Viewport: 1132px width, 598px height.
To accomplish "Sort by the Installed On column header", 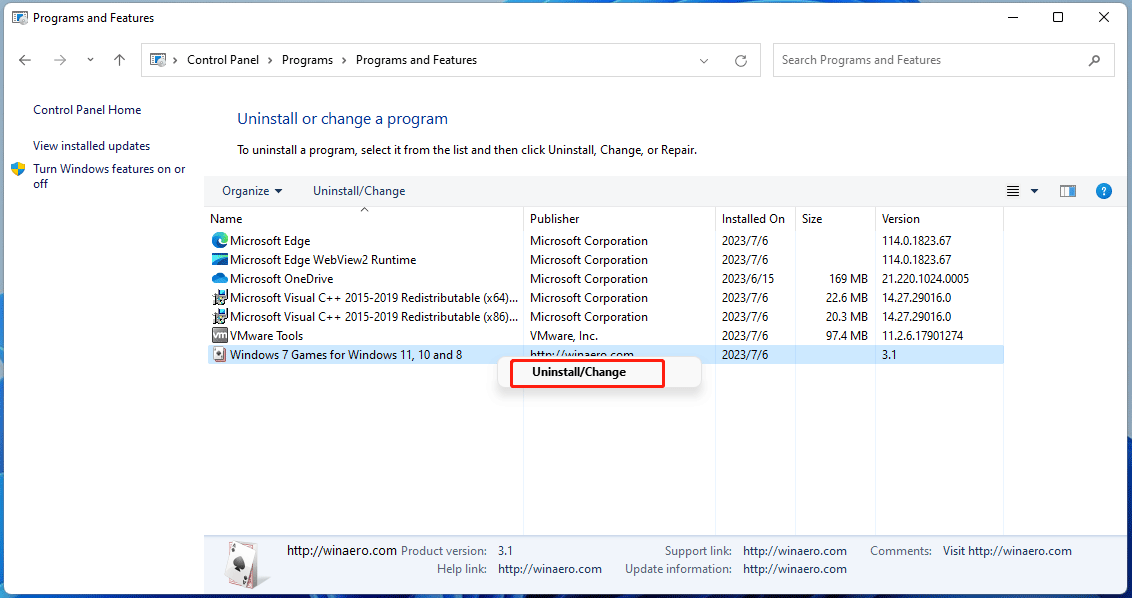I will pos(755,219).
